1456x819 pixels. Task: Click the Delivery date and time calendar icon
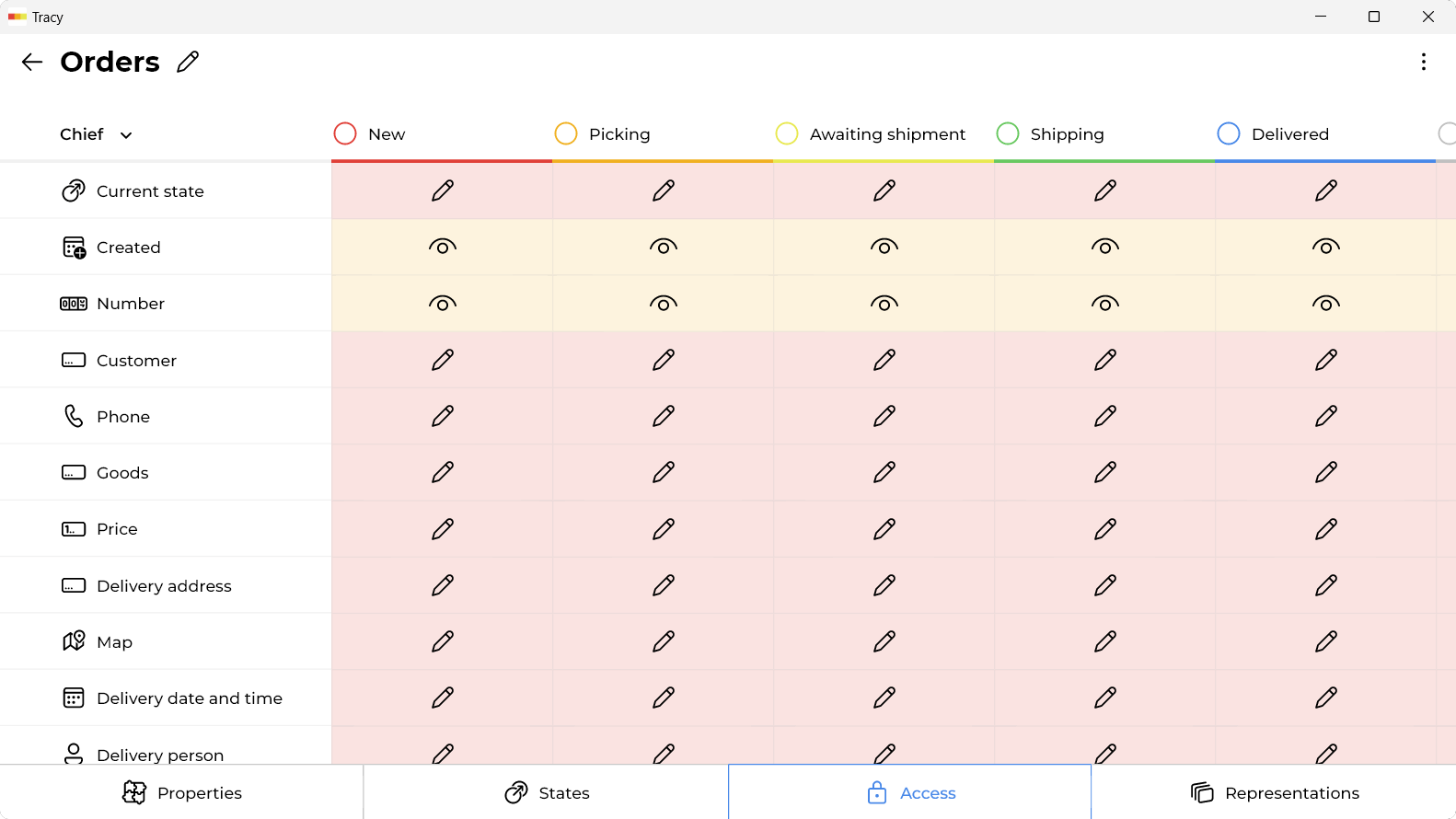click(x=74, y=698)
